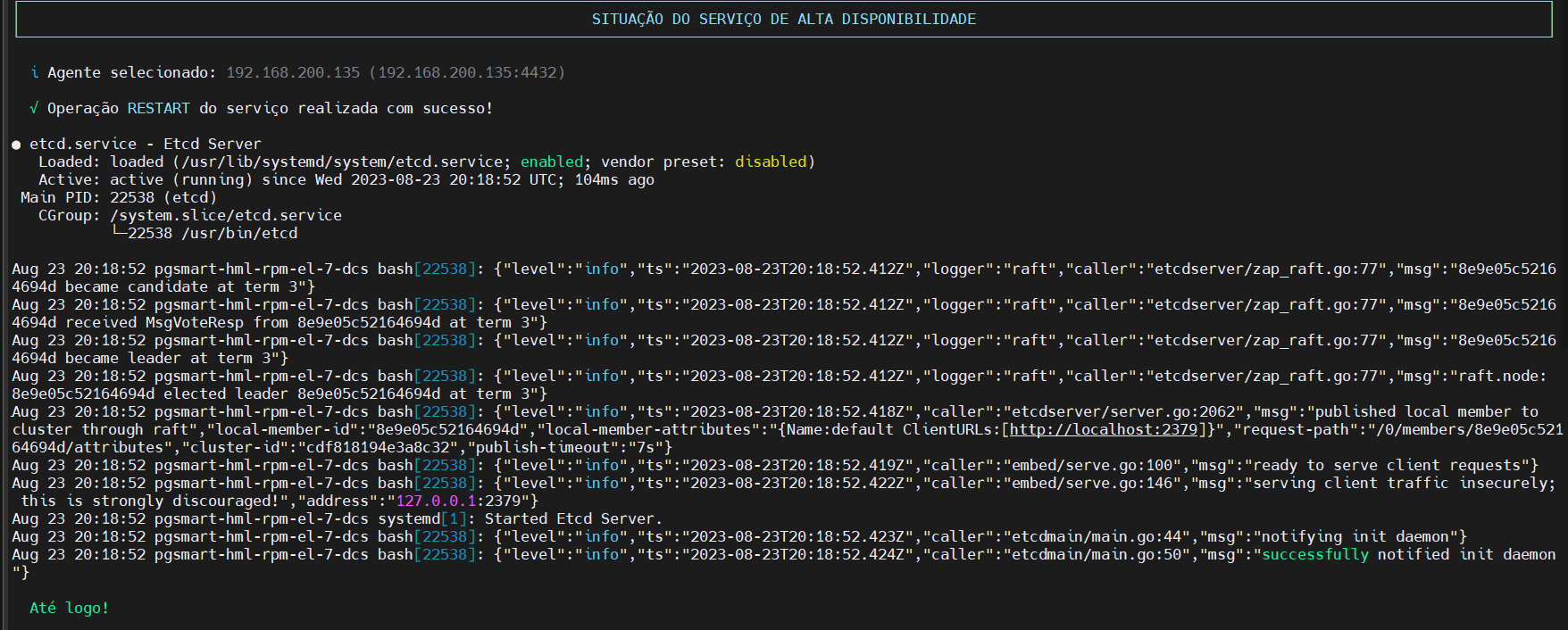Click the local-member-id value '8e9e05c52164694d'
The height and width of the screenshot is (630, 1568).
[x=449, y=429]
